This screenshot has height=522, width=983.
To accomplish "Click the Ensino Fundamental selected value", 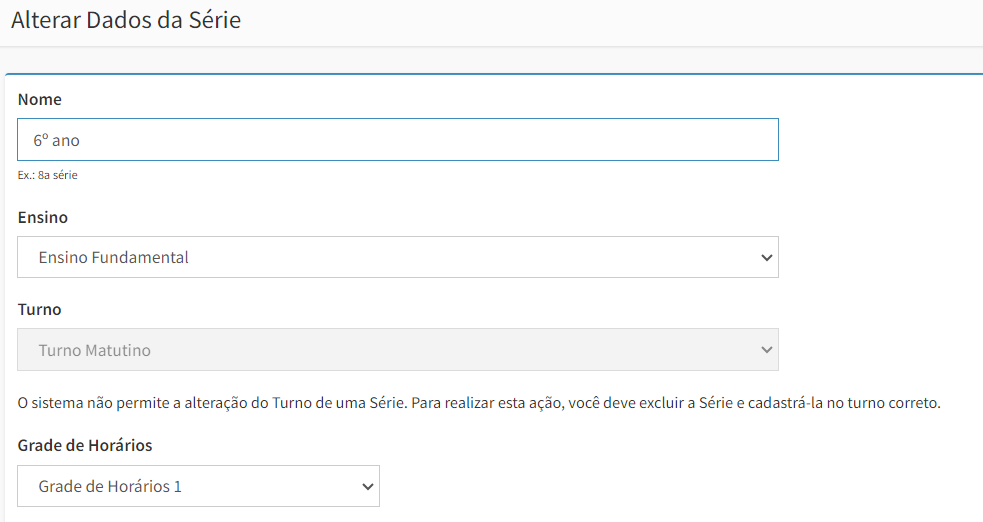I will click(x=113, y=257).
